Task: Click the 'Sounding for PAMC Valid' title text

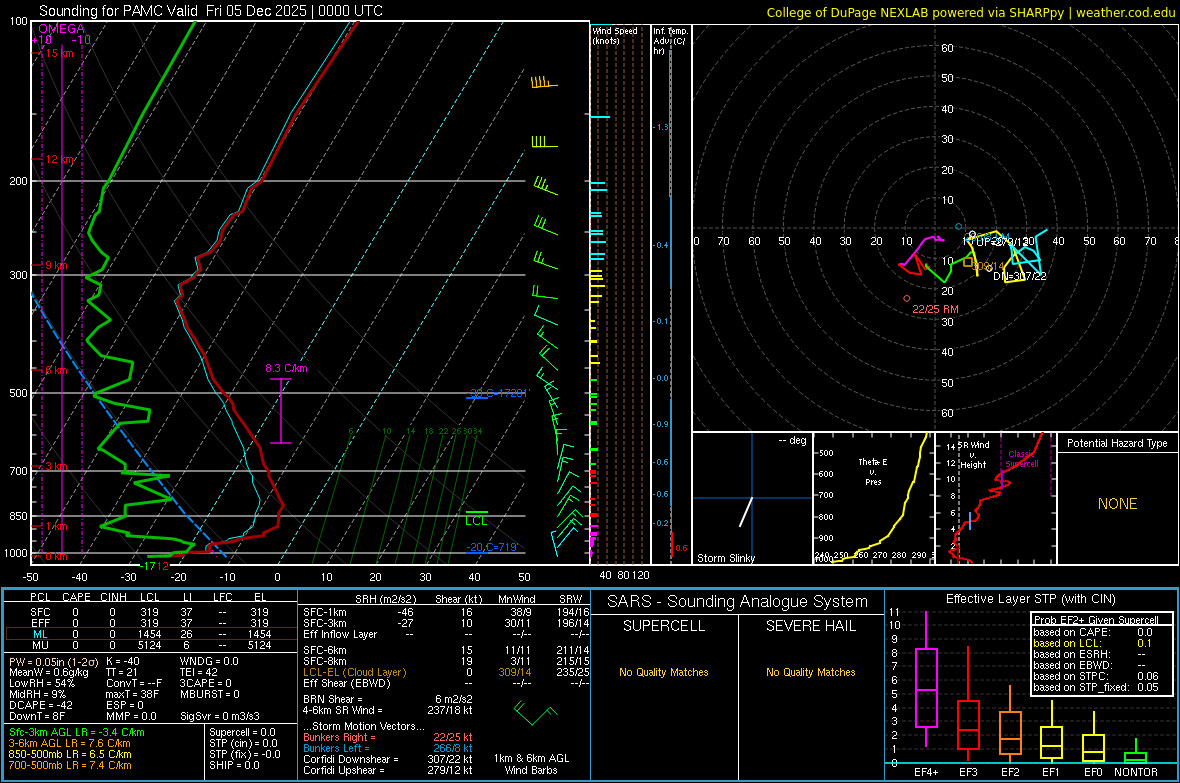Action: click(118, 11)
